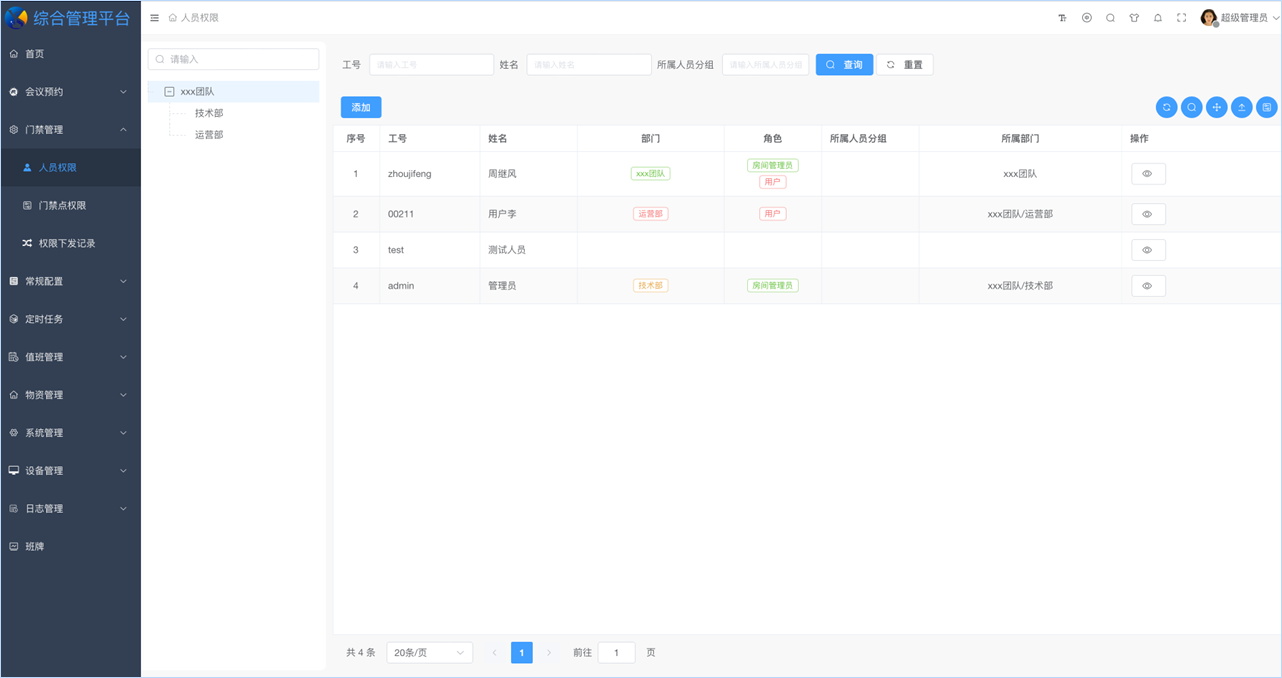Open the theme shirt icon settings
This screenshot has height=678, width=1282.
pos(1134,18)
